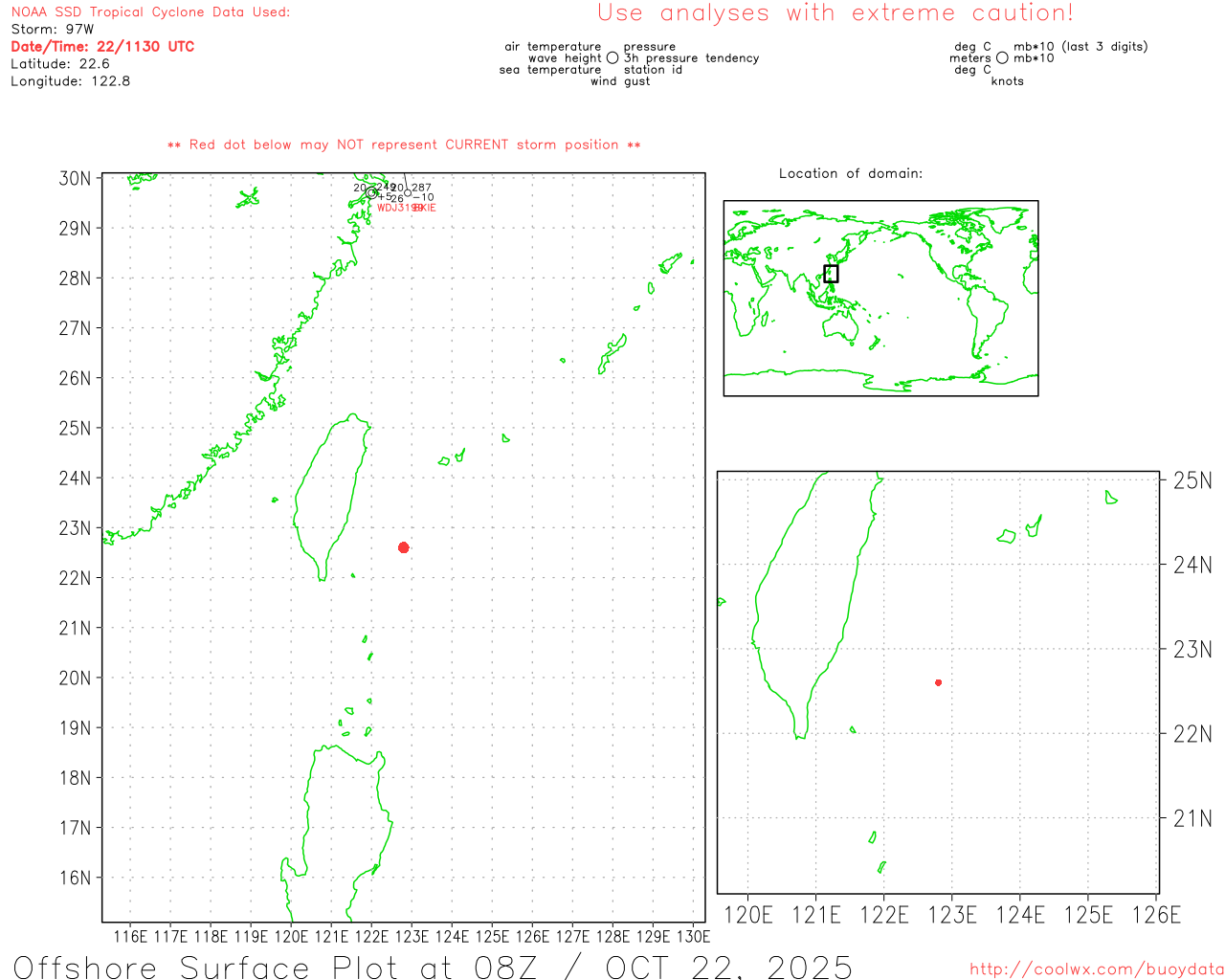Image resolution: width=1225 pixels, height=980 pixels.
Task: Click the 'NOAA SSD Tropical Cyclone Data Used' heading
Action: pyautogui.click(x=150, y=12)
